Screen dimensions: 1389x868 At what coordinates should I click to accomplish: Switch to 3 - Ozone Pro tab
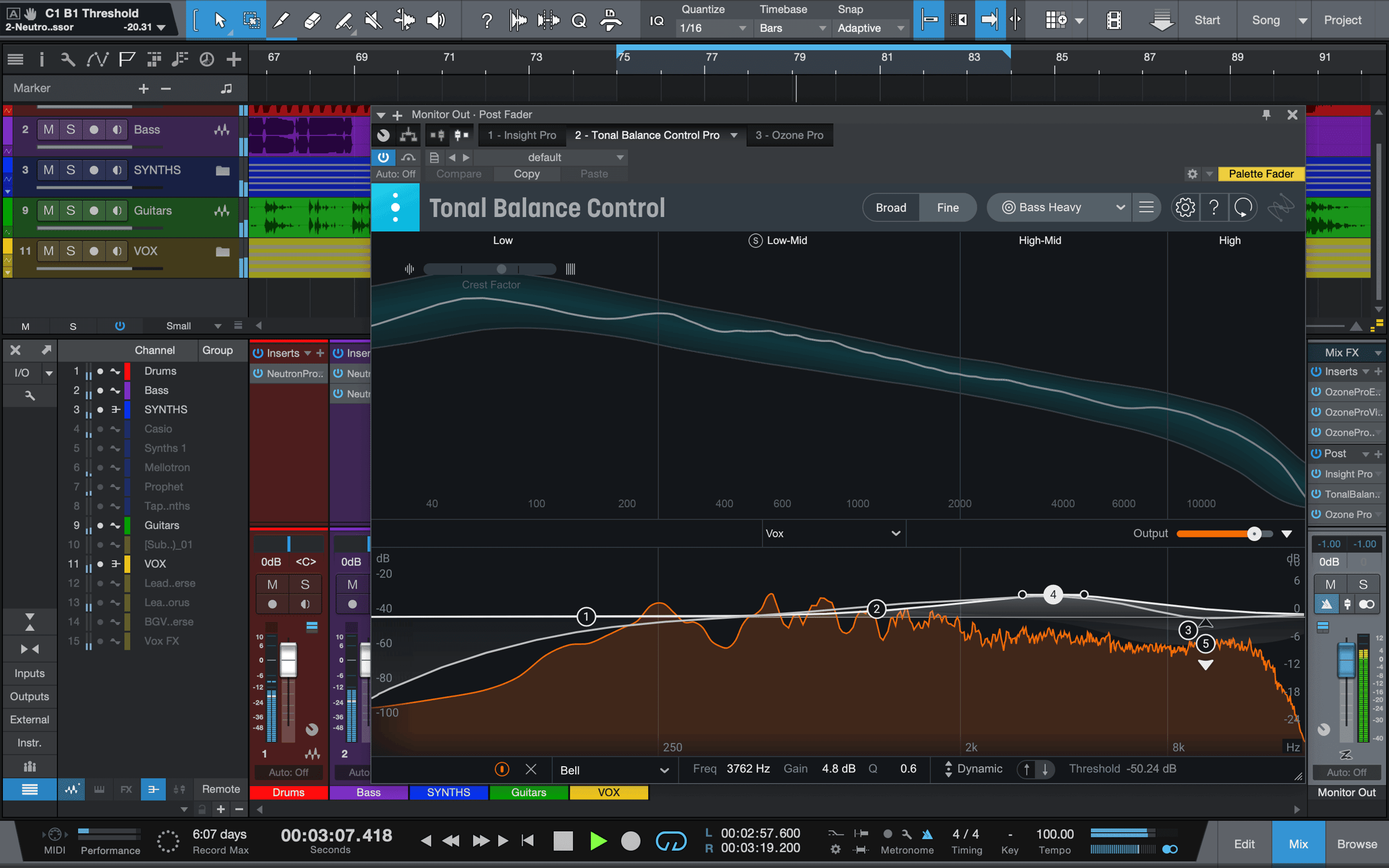789,135
